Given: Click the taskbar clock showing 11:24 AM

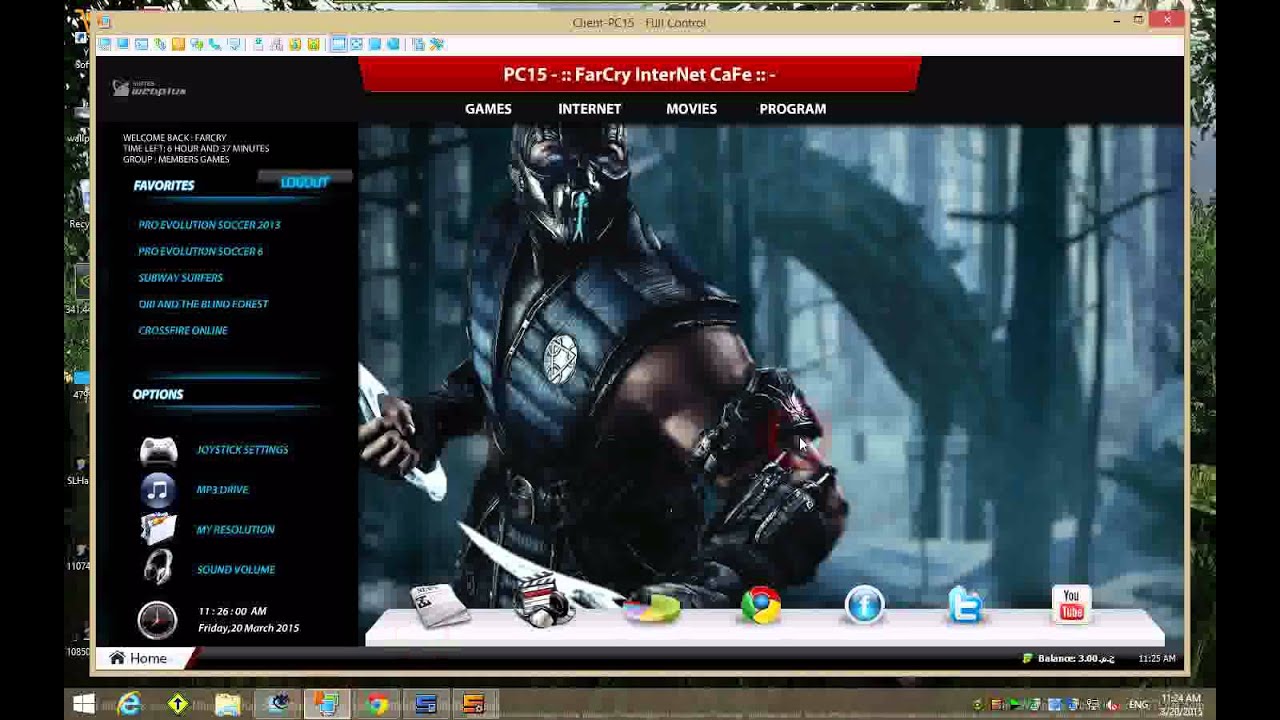Looking at the screenshot, I should pos(1181,704).
